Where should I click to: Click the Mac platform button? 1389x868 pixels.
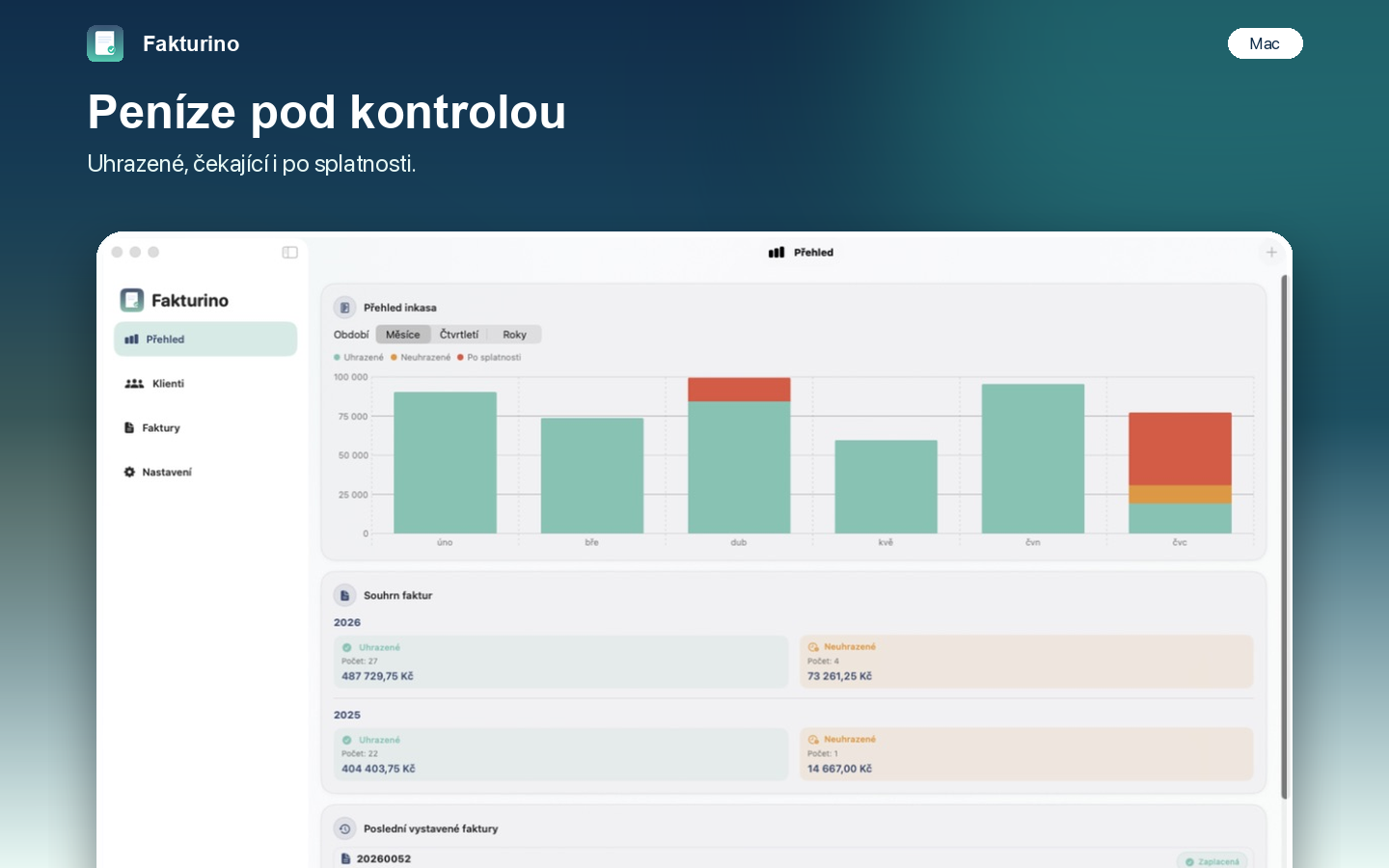(1265, 43)
